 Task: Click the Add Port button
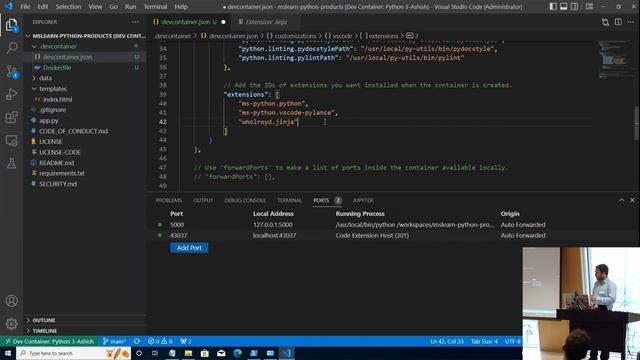(189, 248)
